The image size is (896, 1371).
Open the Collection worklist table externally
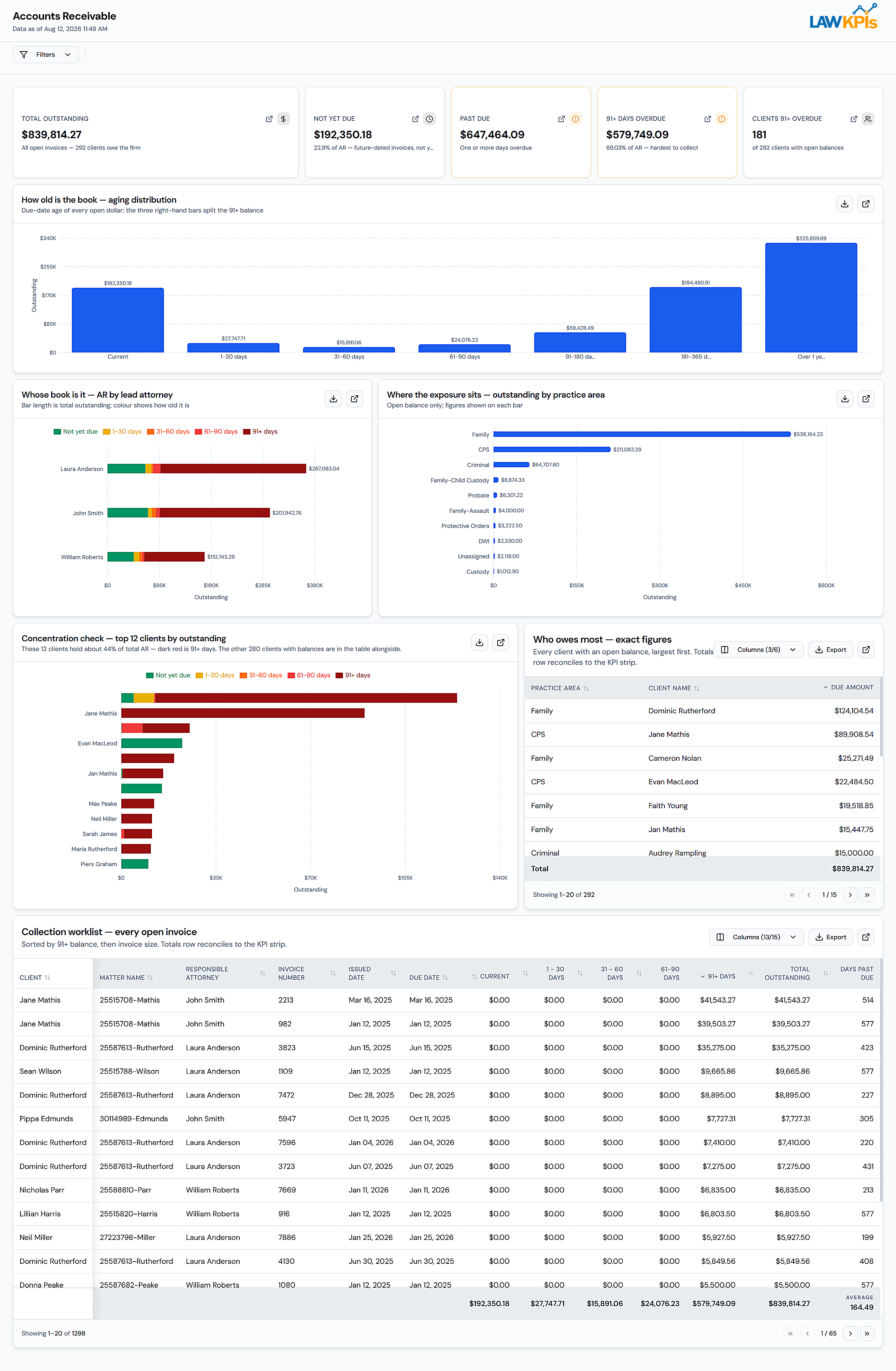866,937
